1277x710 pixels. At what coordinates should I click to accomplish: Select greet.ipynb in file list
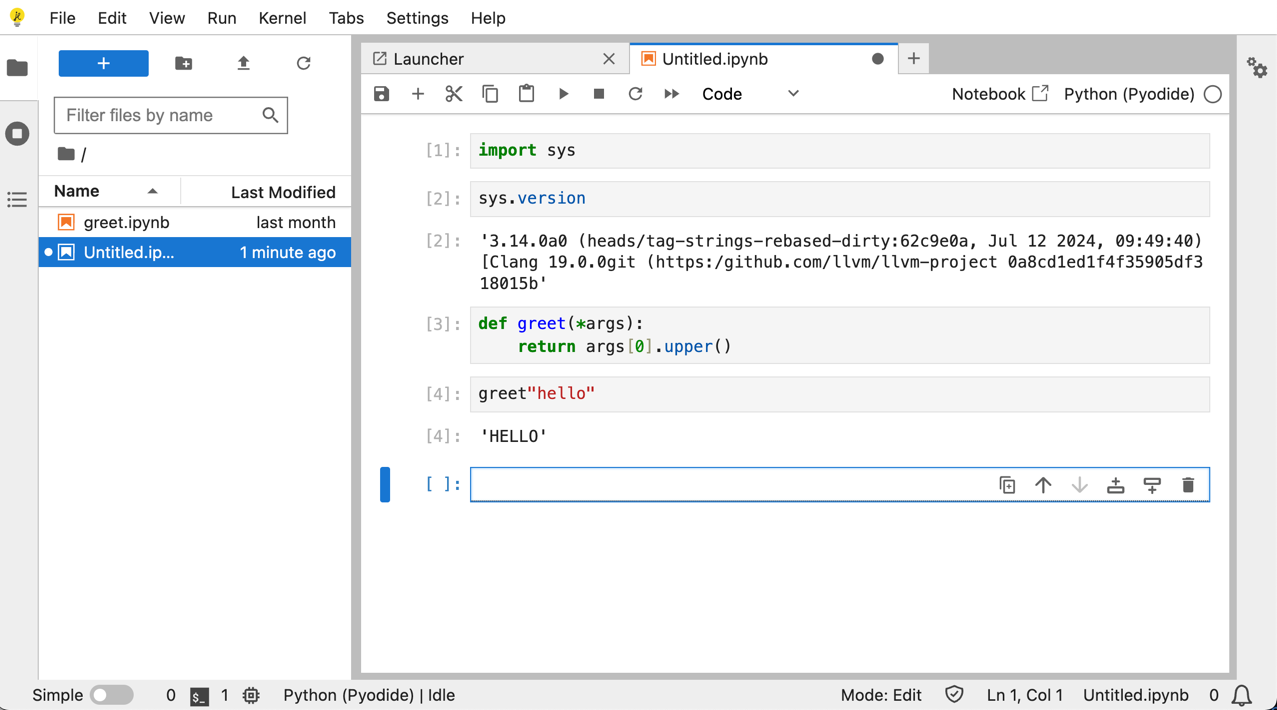[195, 222]
